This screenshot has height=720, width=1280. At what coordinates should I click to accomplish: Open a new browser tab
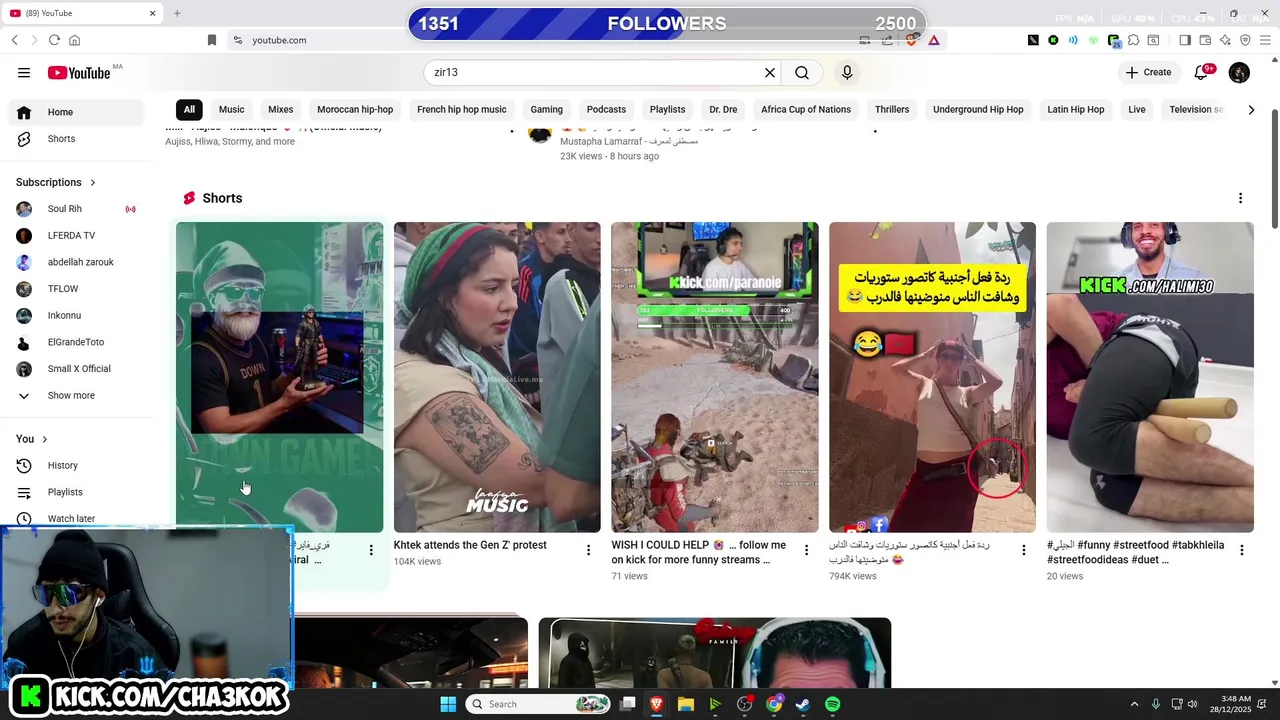pos(177,13)
